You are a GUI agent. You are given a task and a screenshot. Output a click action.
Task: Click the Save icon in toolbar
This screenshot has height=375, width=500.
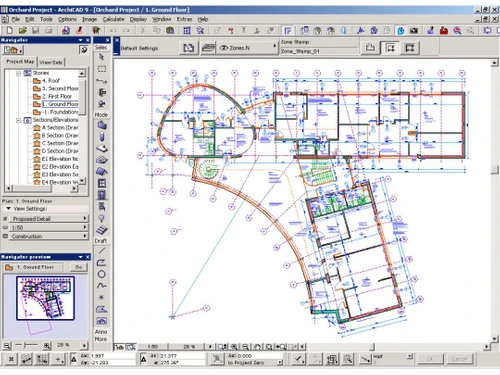[35, 31]
